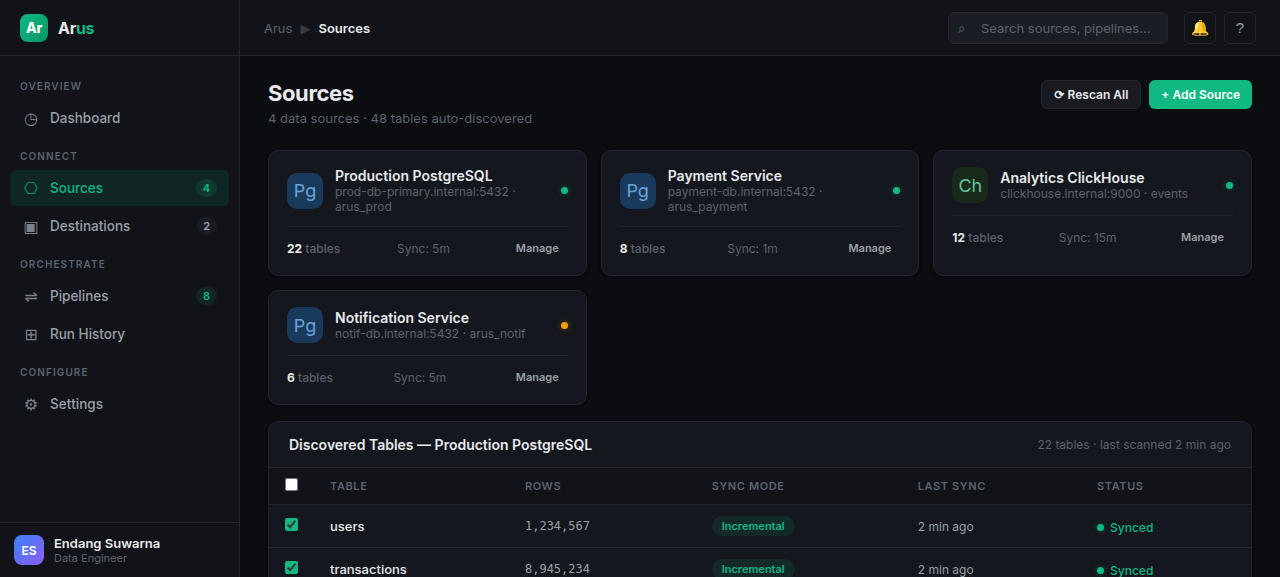Uncheck the transactions table checkbox

click(x=292, y=568)
